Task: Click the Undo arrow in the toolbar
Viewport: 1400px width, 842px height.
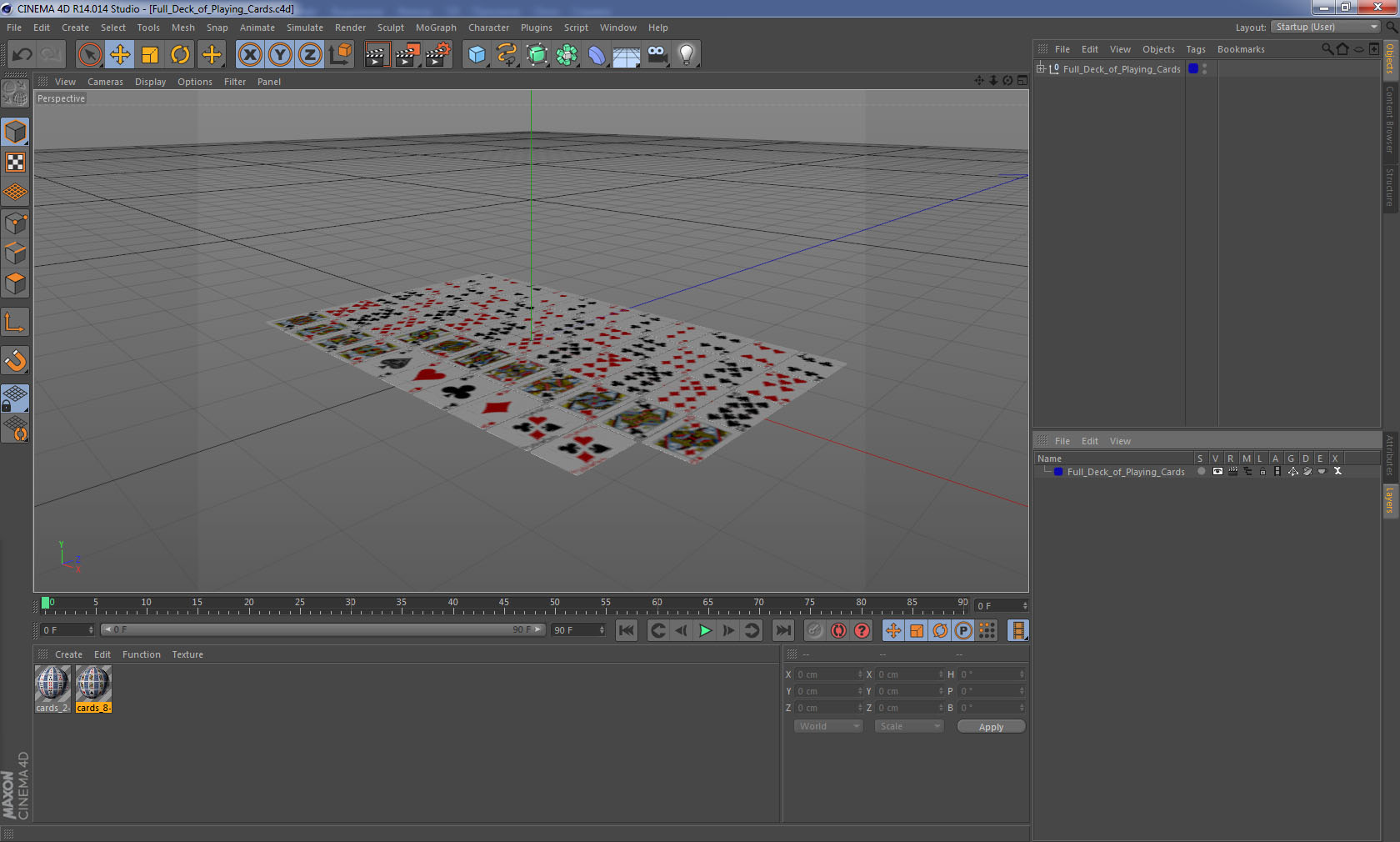Action: pyautogui.click(x=22, y=55)
